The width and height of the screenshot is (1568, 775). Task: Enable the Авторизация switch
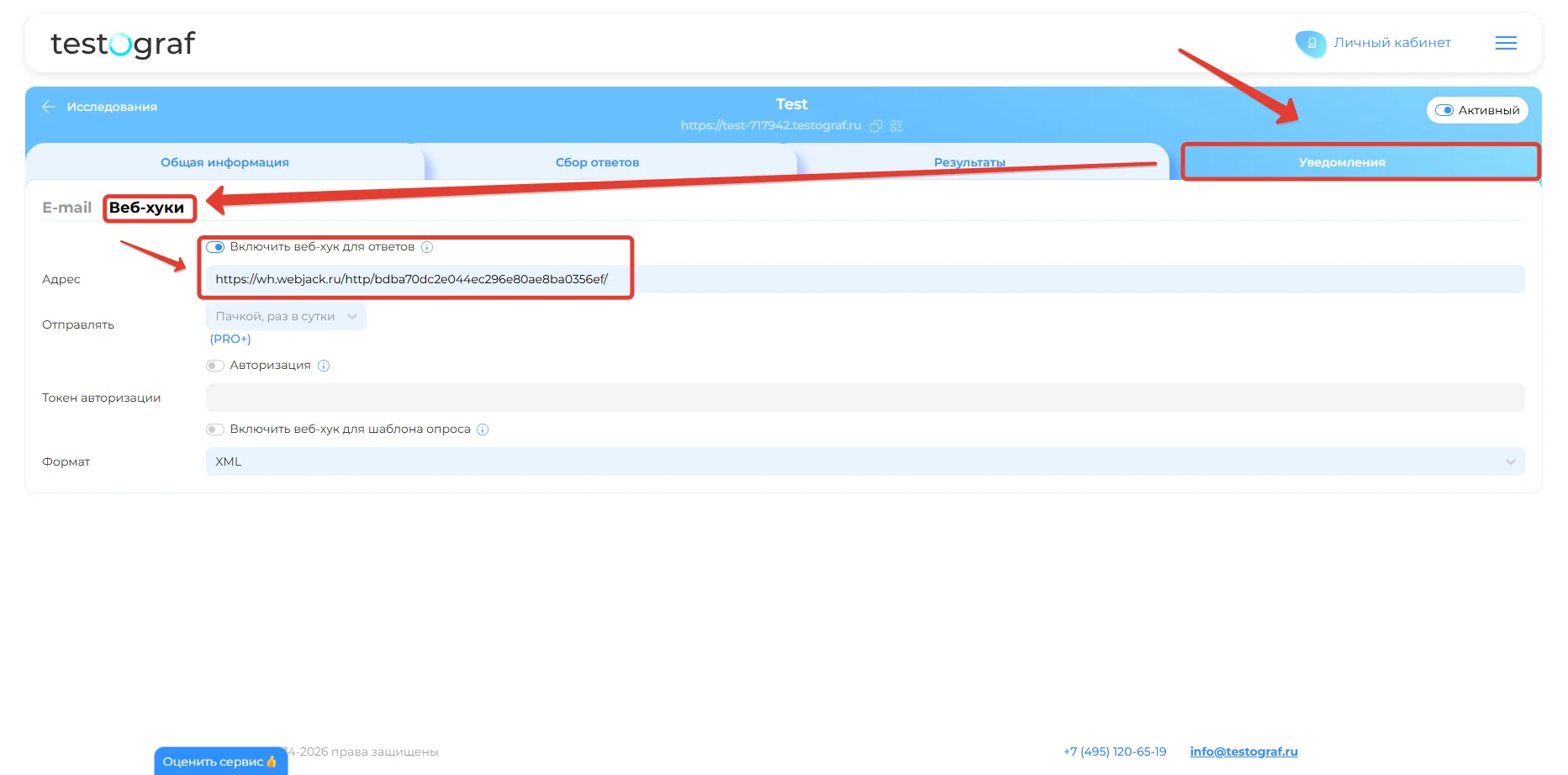click(x=215, y=366)
